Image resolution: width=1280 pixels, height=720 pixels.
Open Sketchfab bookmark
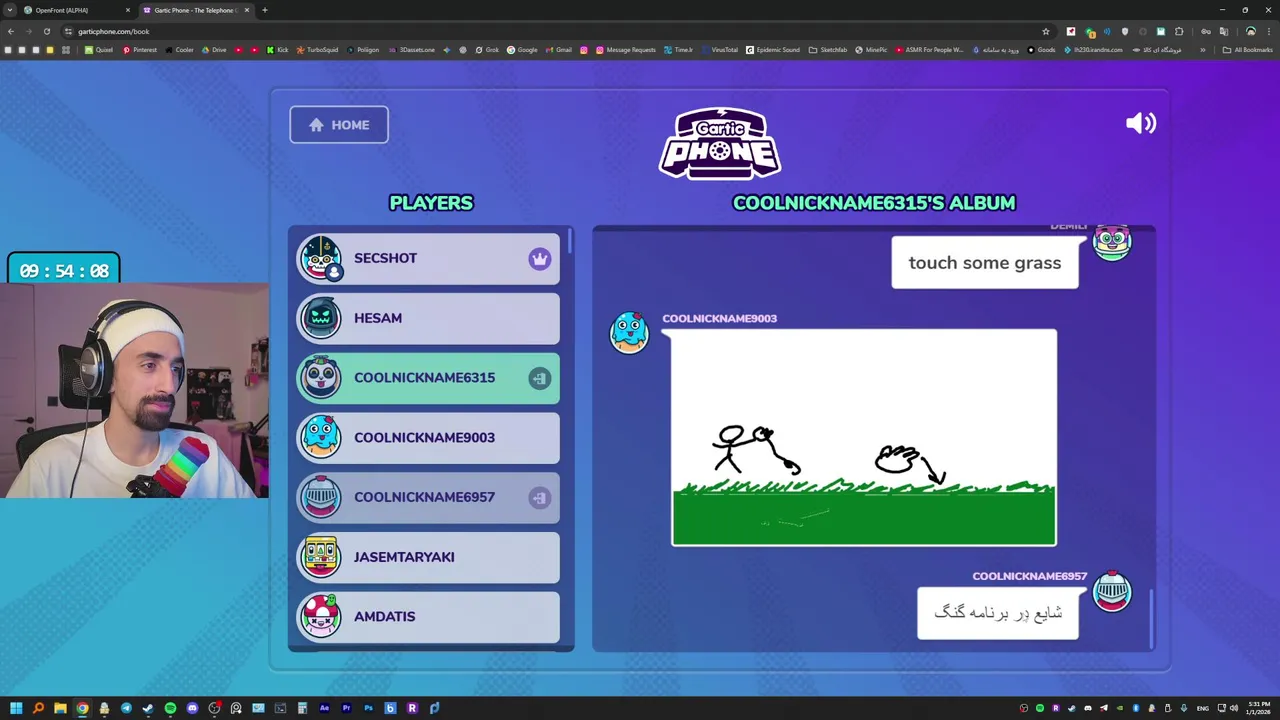coord(828,50)
